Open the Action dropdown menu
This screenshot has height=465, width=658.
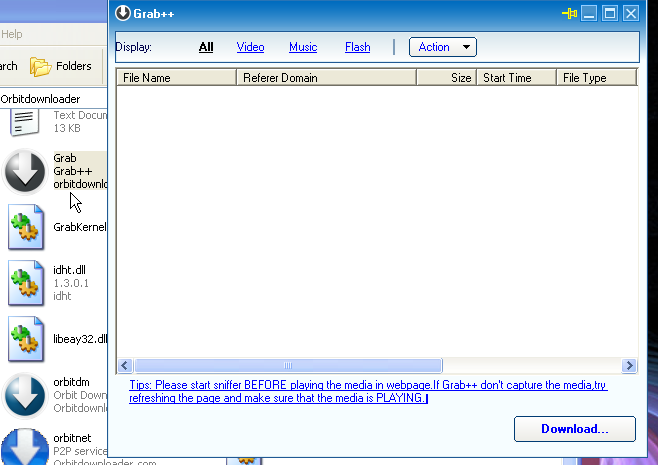tap(442, 47)
